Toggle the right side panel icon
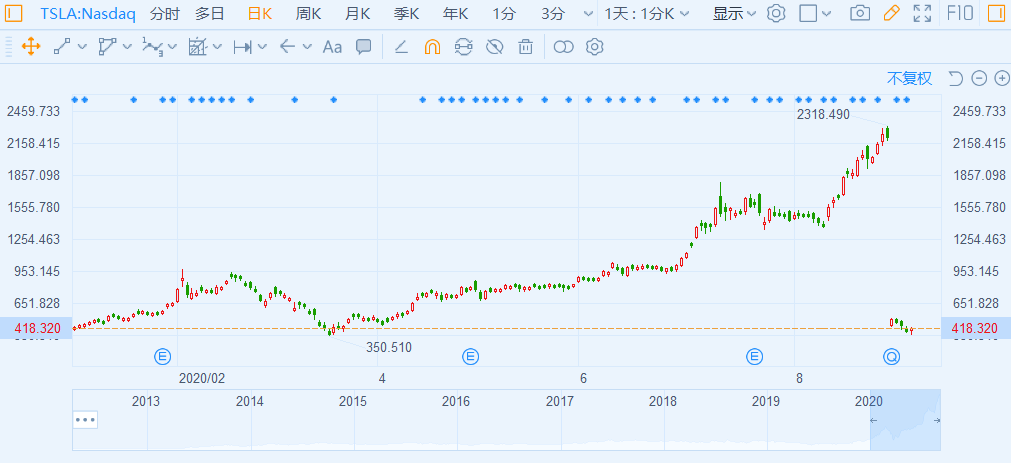This screenshot has height=463, width=1011. coord(997,13)
